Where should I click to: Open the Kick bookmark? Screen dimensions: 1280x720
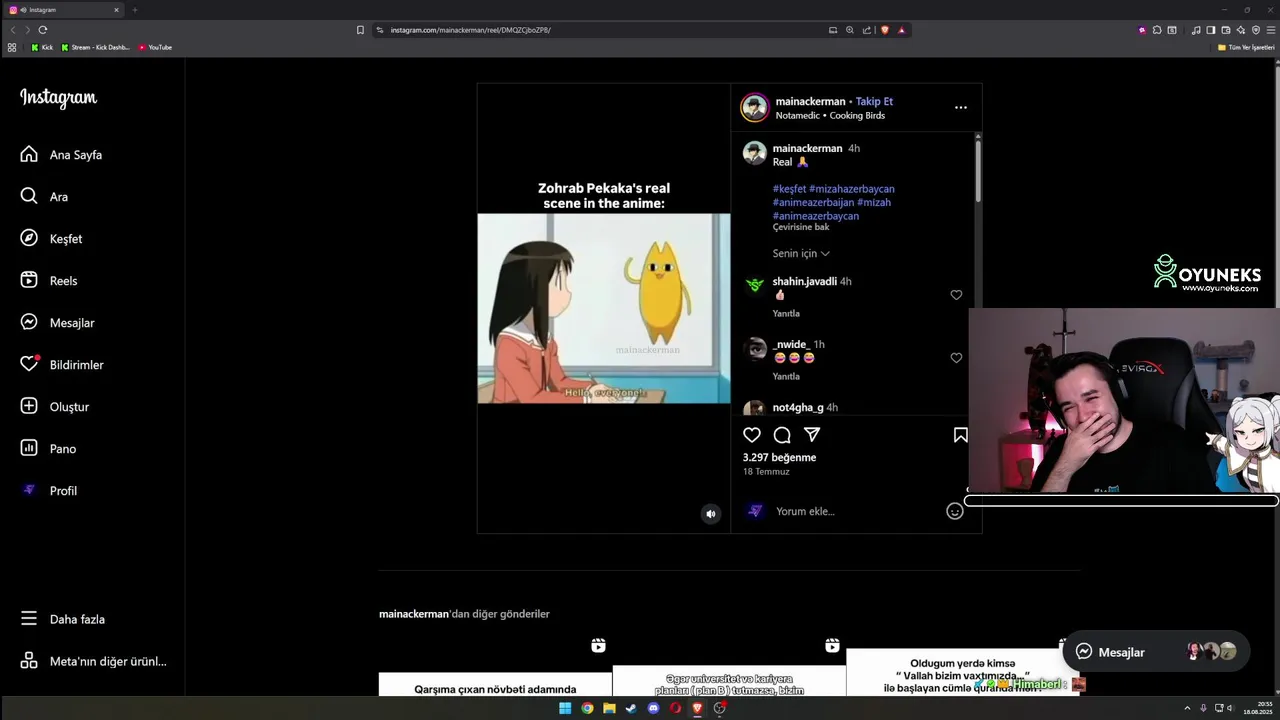click(x=42, y=47)
